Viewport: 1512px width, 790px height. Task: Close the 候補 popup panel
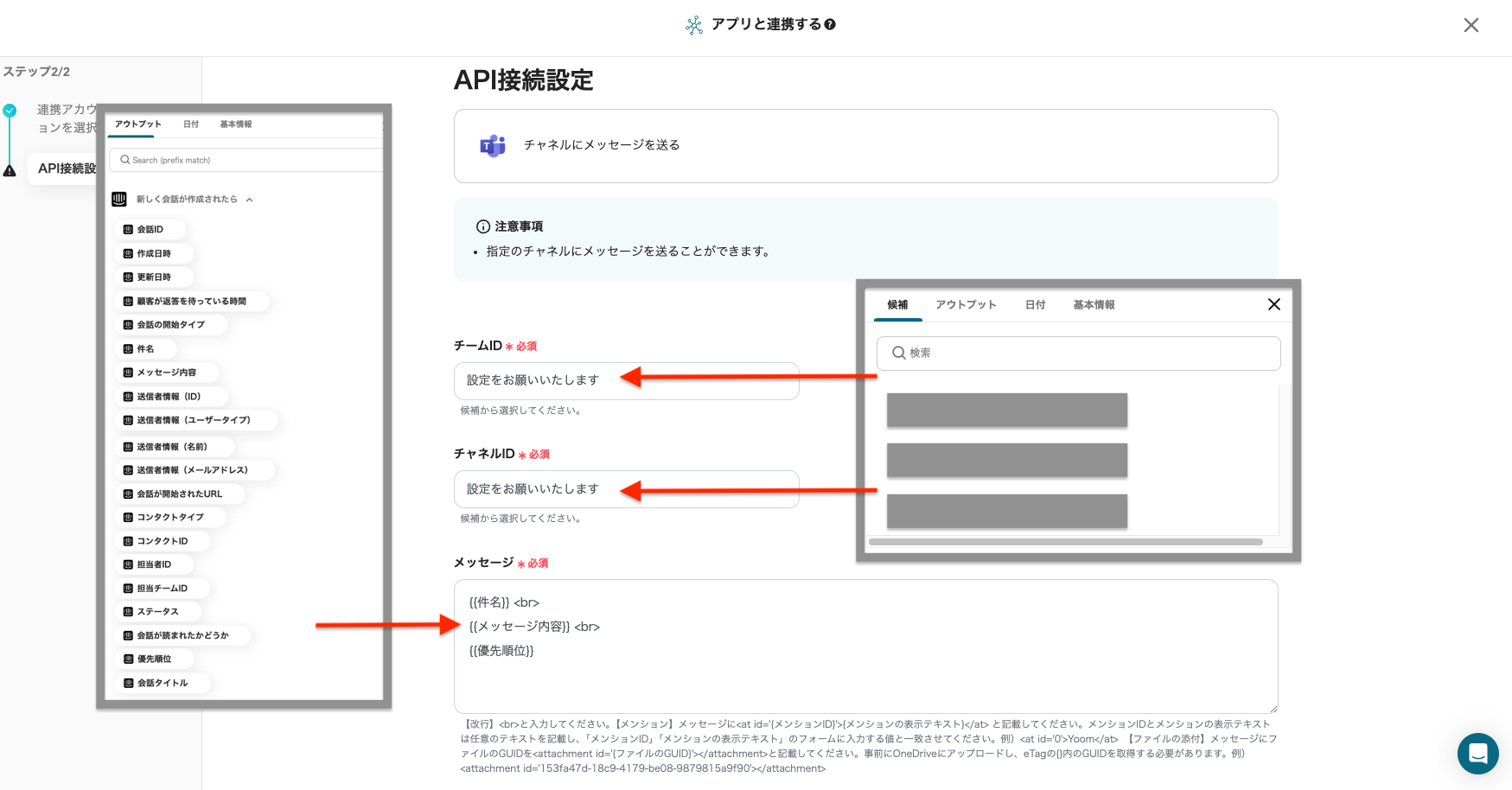[1273, 304]
